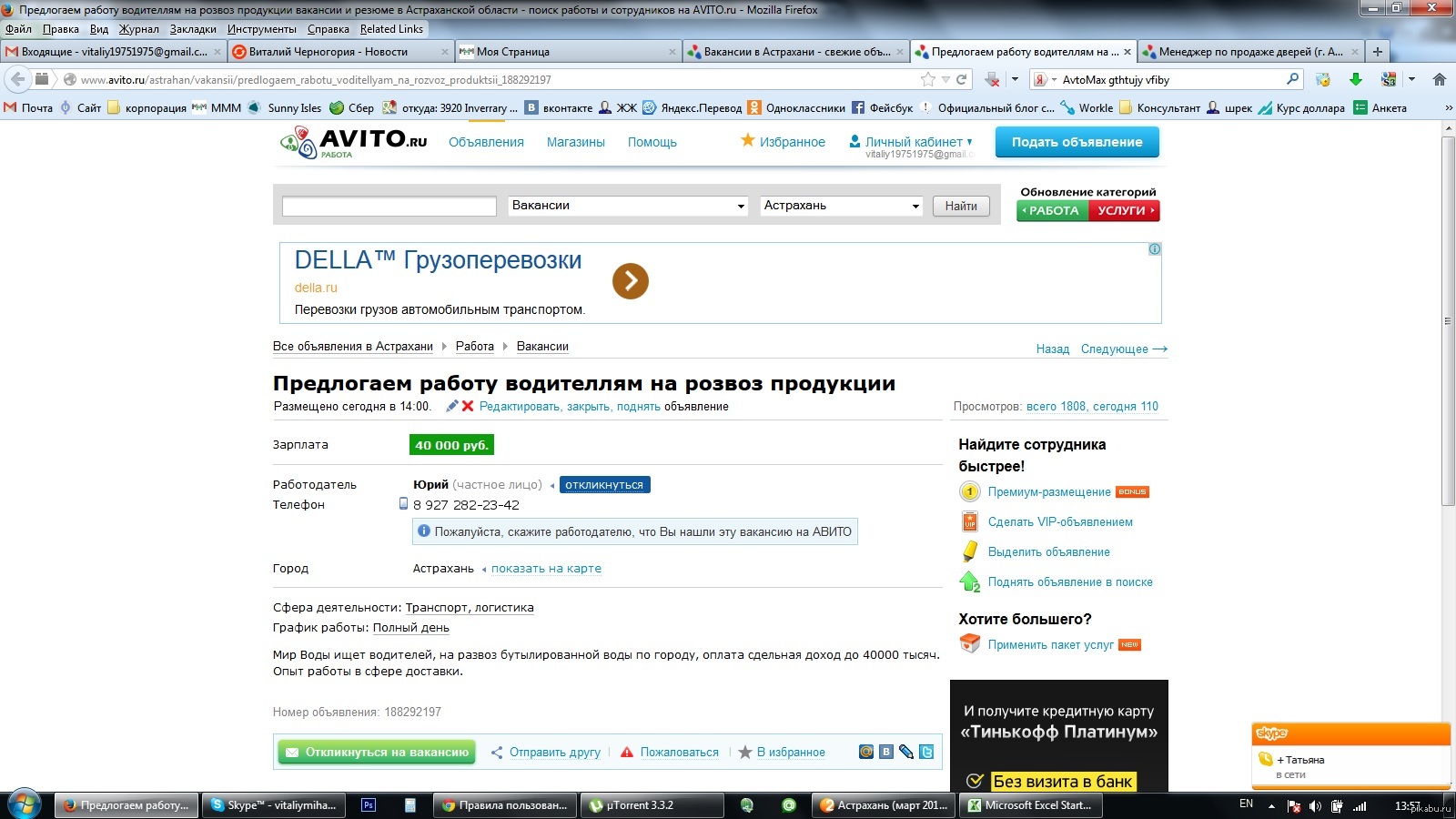The image size is (1456, 819).
Task: Click the Подать объявление button
Action: click(x=1077, y=142)
